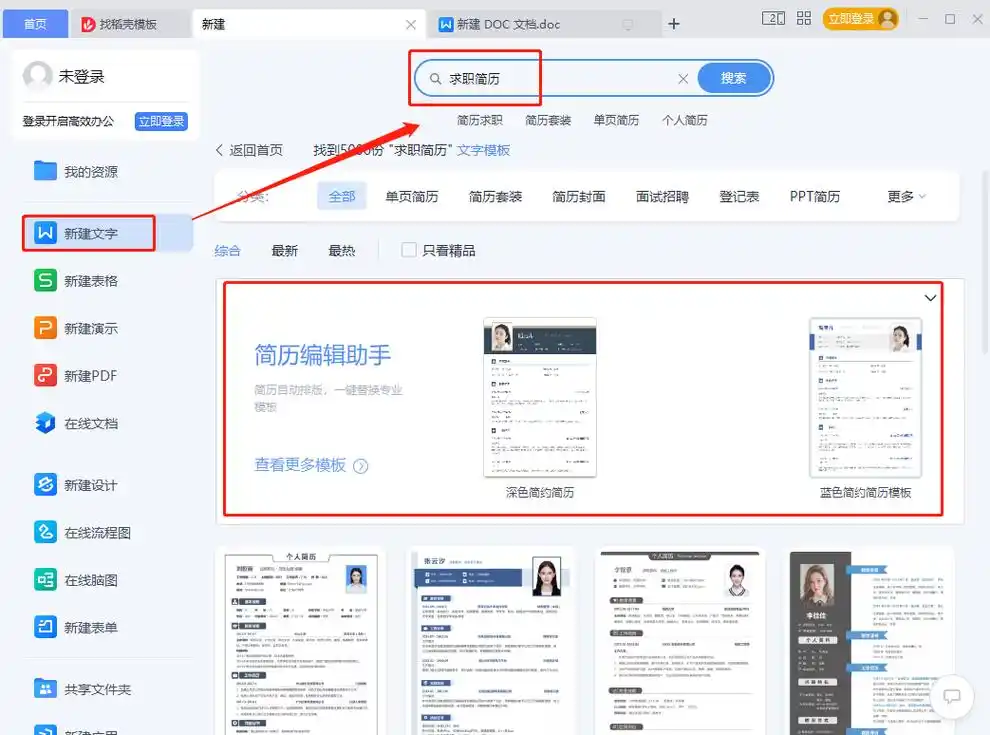This screenshot has width=990, height=735.
Task: Enable the 只看精品 filter checkbox
Action: coord(407,250)
